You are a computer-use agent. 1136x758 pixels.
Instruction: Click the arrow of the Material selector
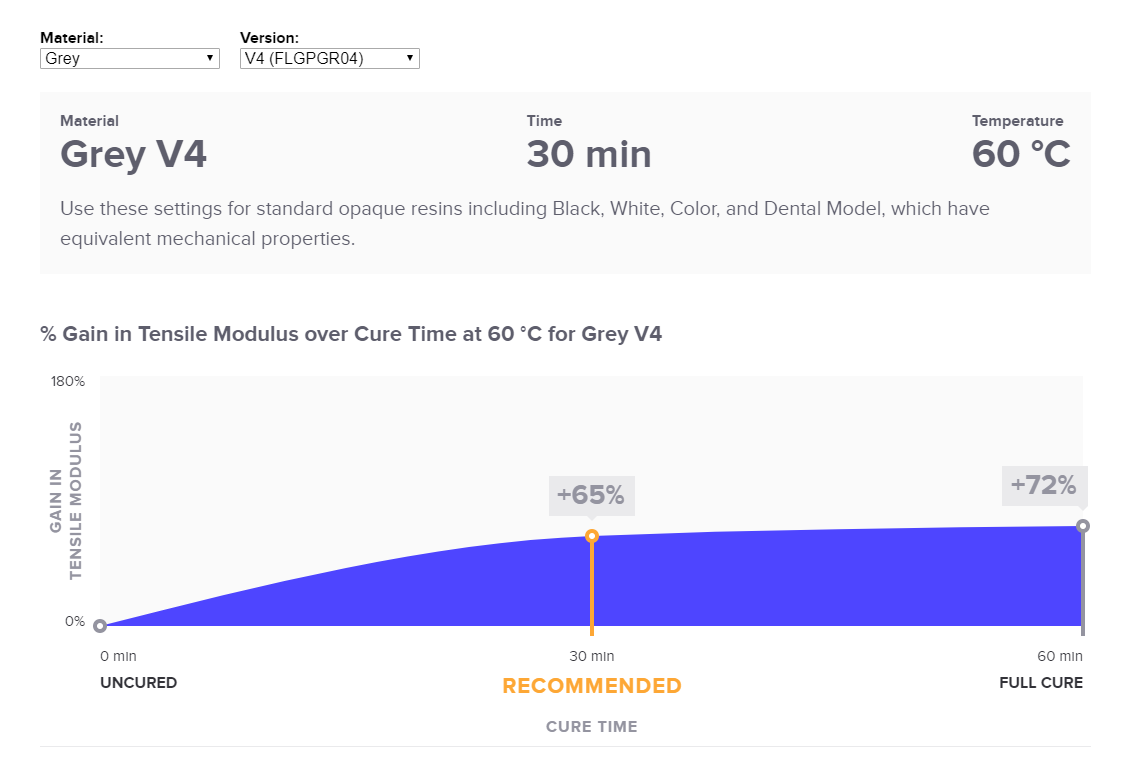click(209, 58)
